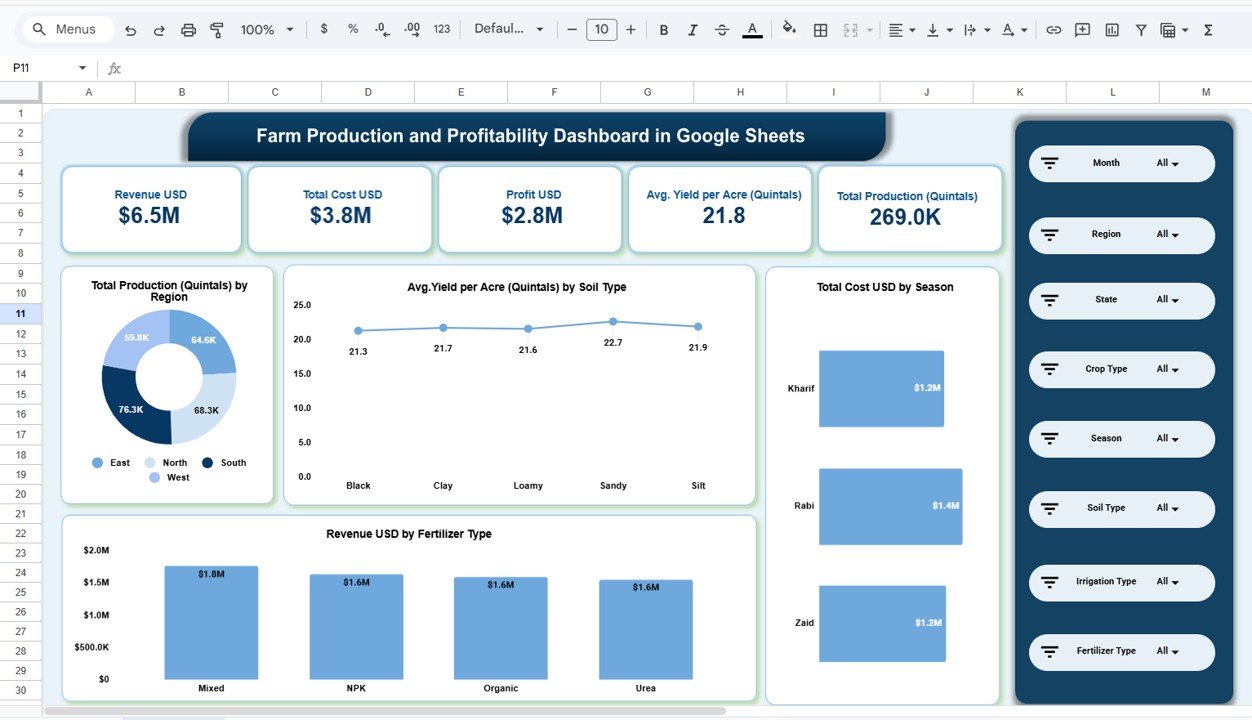Click the Undo button
This screenshot has height=720, width=1252.
pyautogui.click(x=130, y=30)
